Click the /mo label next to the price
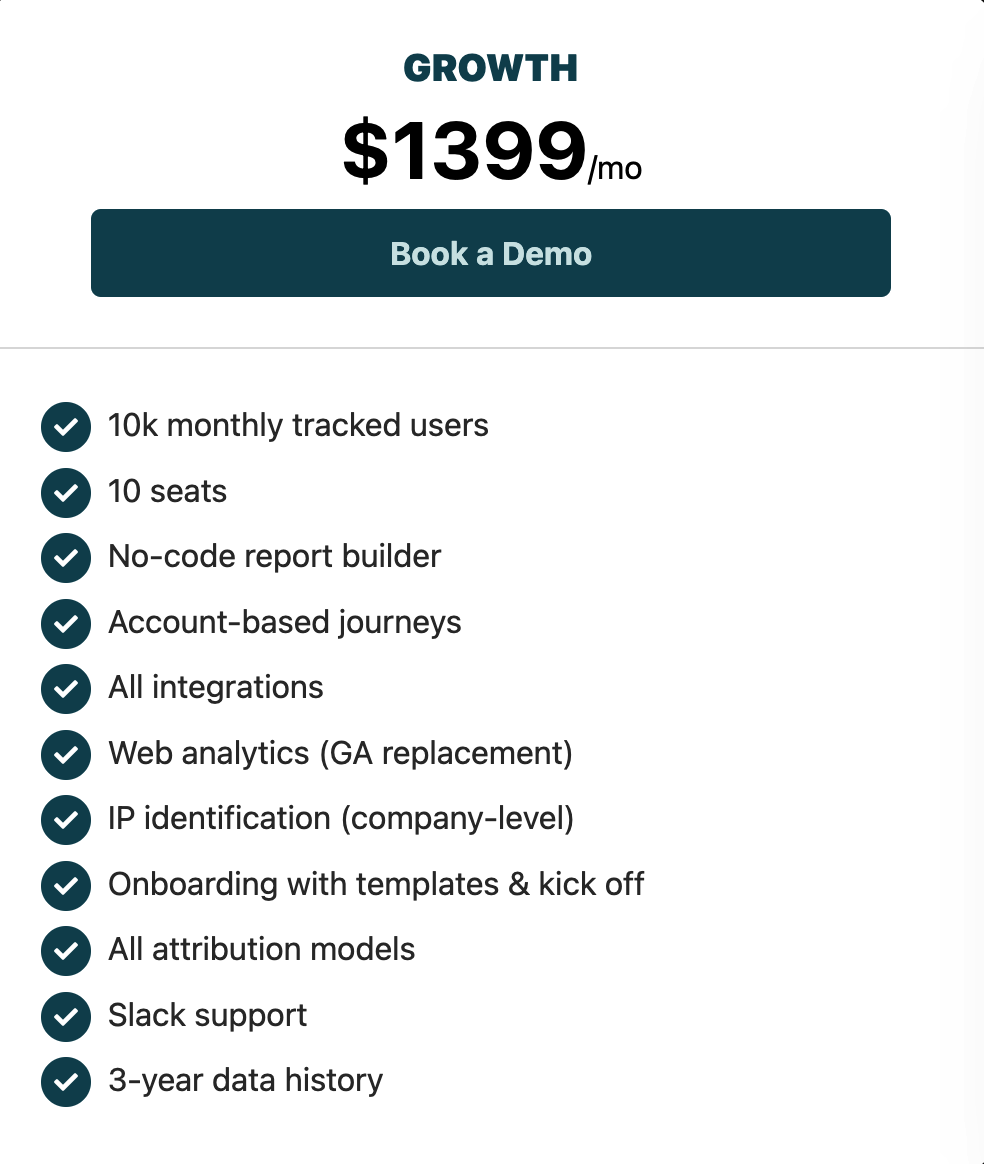The image size is (984, 1164). click(x=617, y=168)
